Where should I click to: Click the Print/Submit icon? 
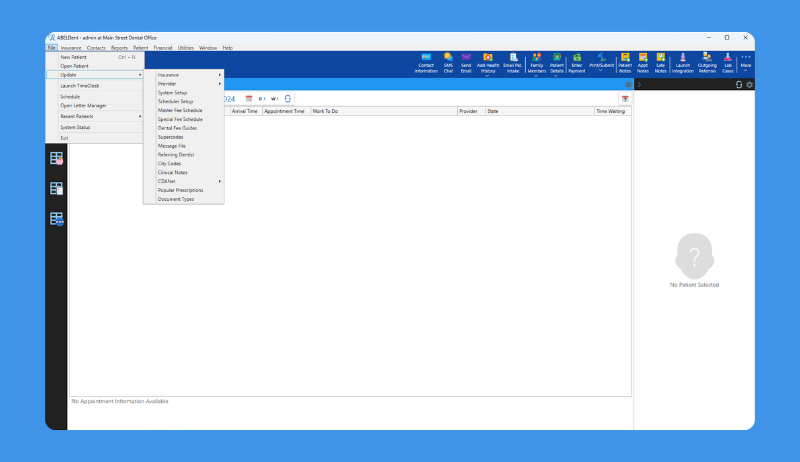pos(602,61)
